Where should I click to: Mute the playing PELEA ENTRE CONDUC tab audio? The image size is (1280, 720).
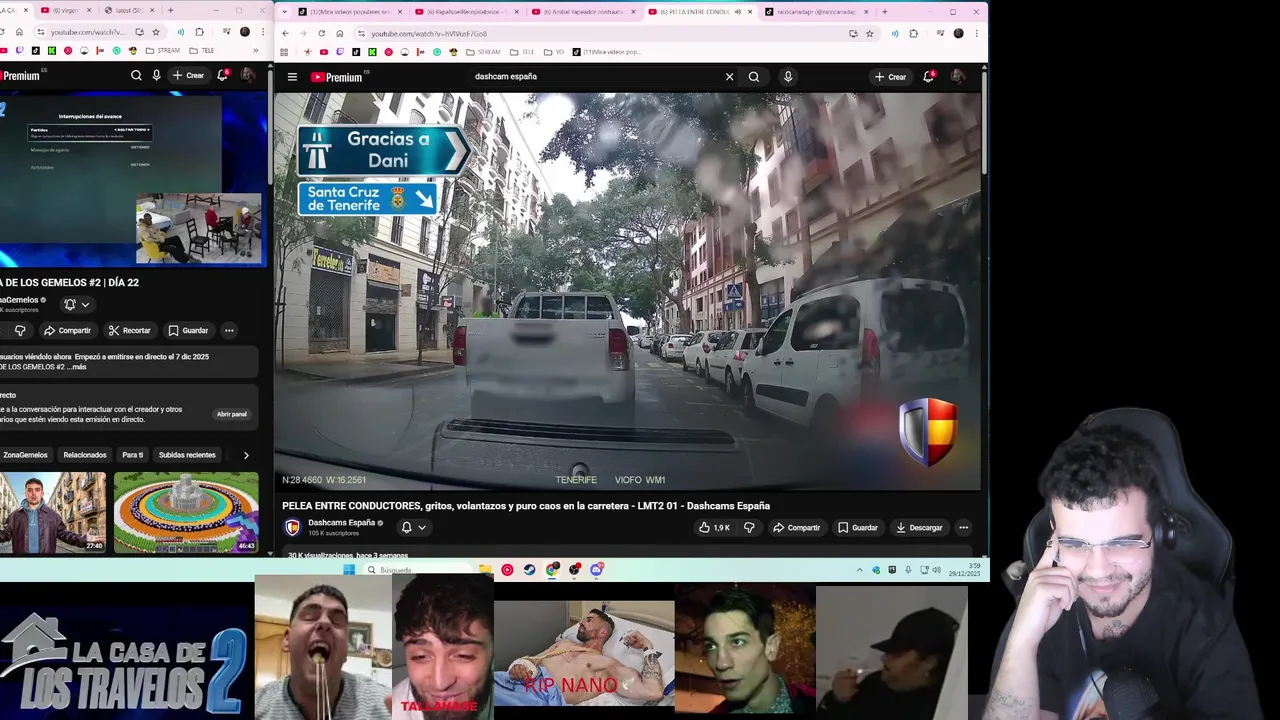[x=738, y=12]
